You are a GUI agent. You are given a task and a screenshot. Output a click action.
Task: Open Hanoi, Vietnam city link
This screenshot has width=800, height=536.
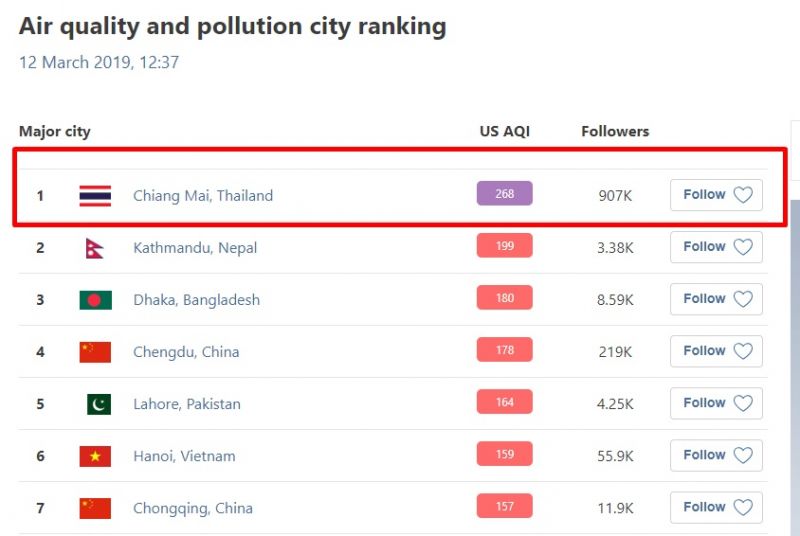pos(184,456)
